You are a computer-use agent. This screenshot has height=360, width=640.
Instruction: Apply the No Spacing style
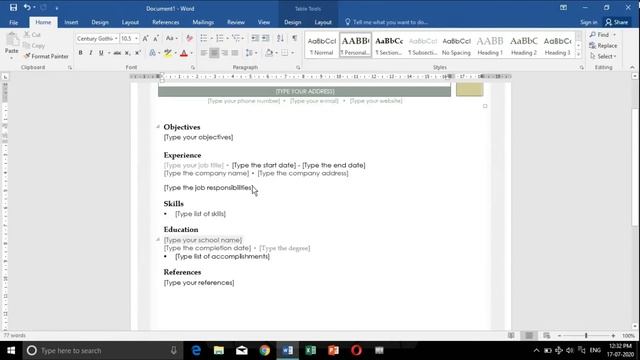(x=456, y=45)
